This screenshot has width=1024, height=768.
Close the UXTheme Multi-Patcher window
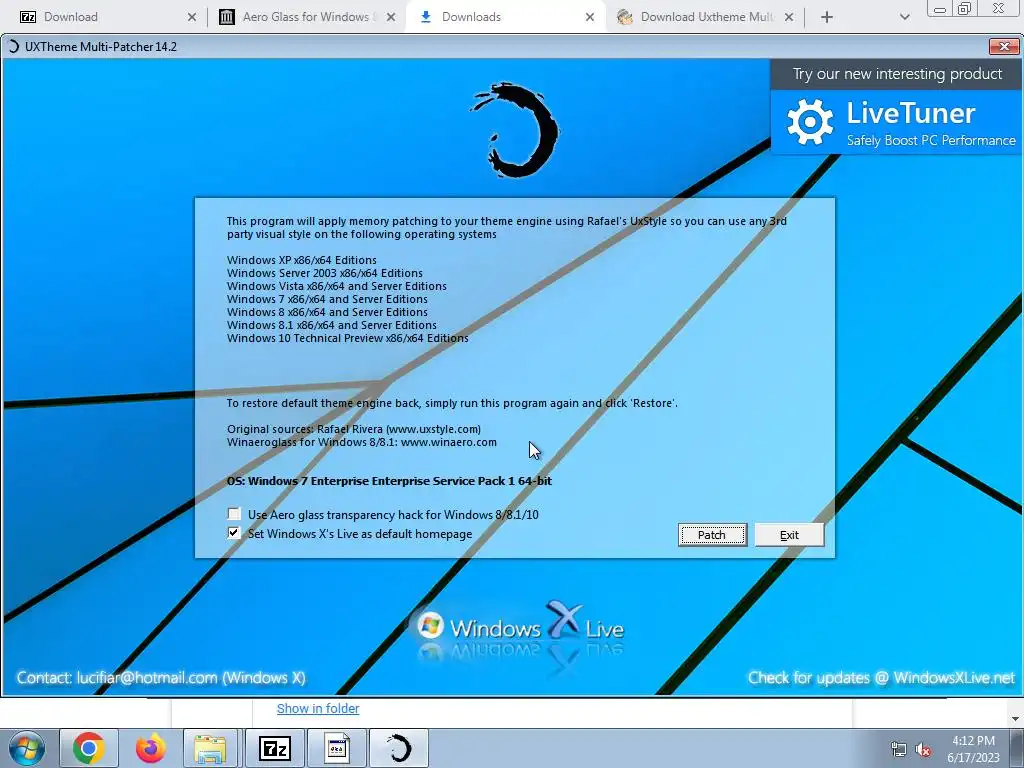pos(1004,46)
